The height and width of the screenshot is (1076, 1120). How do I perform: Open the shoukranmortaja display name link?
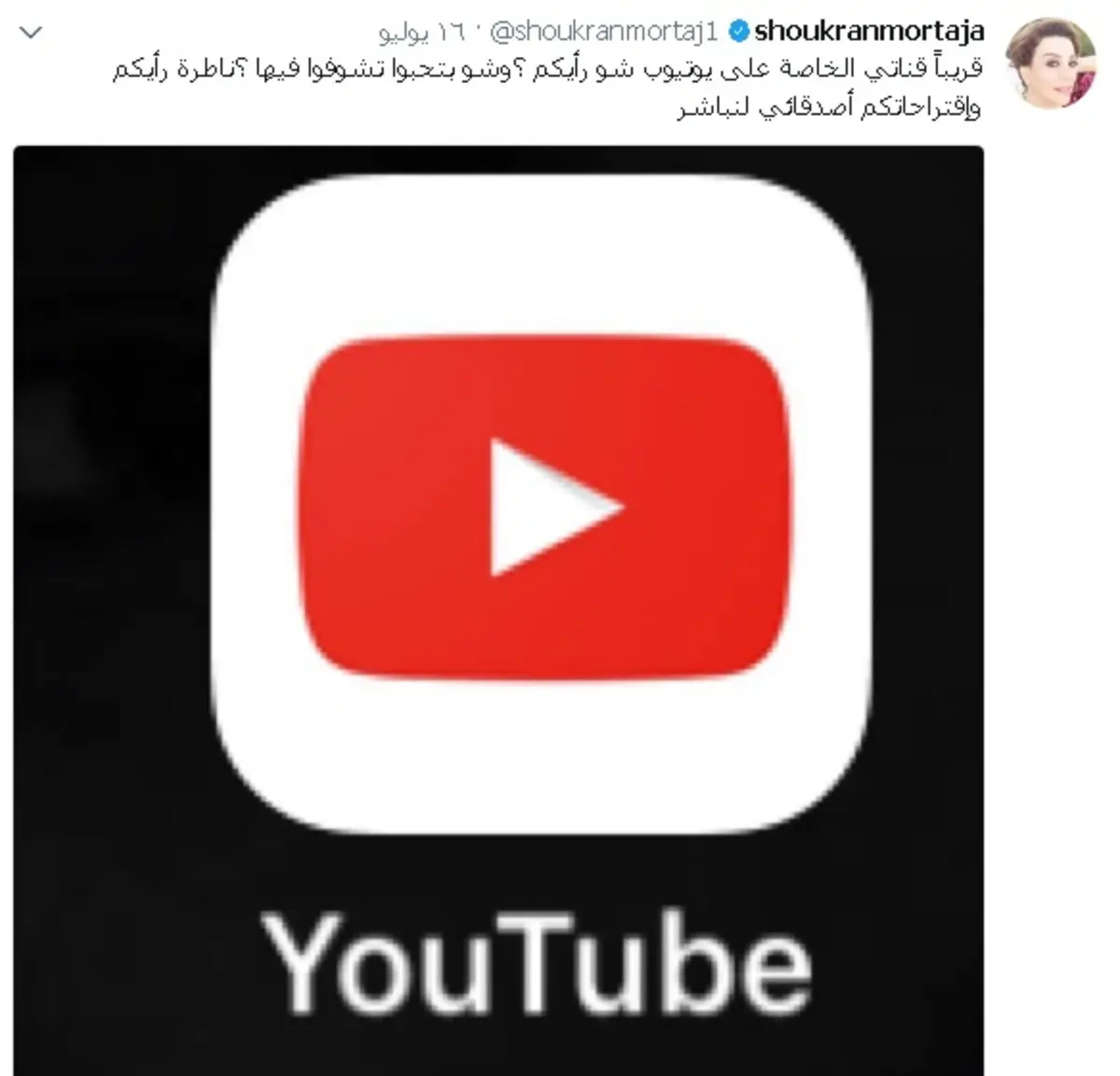click(868, 33)
